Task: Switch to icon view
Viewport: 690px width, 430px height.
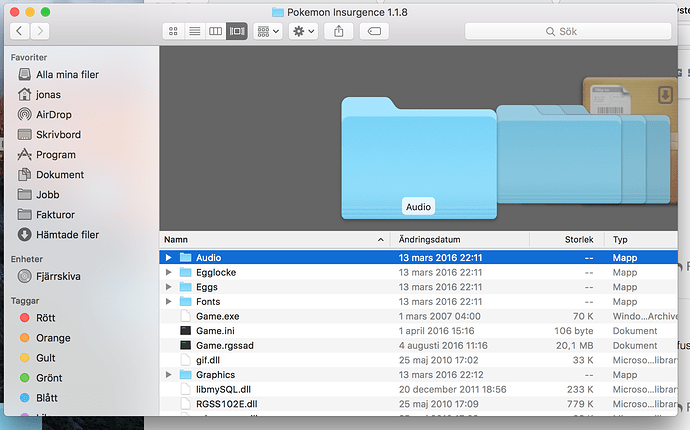Action: tap(173, 31)
